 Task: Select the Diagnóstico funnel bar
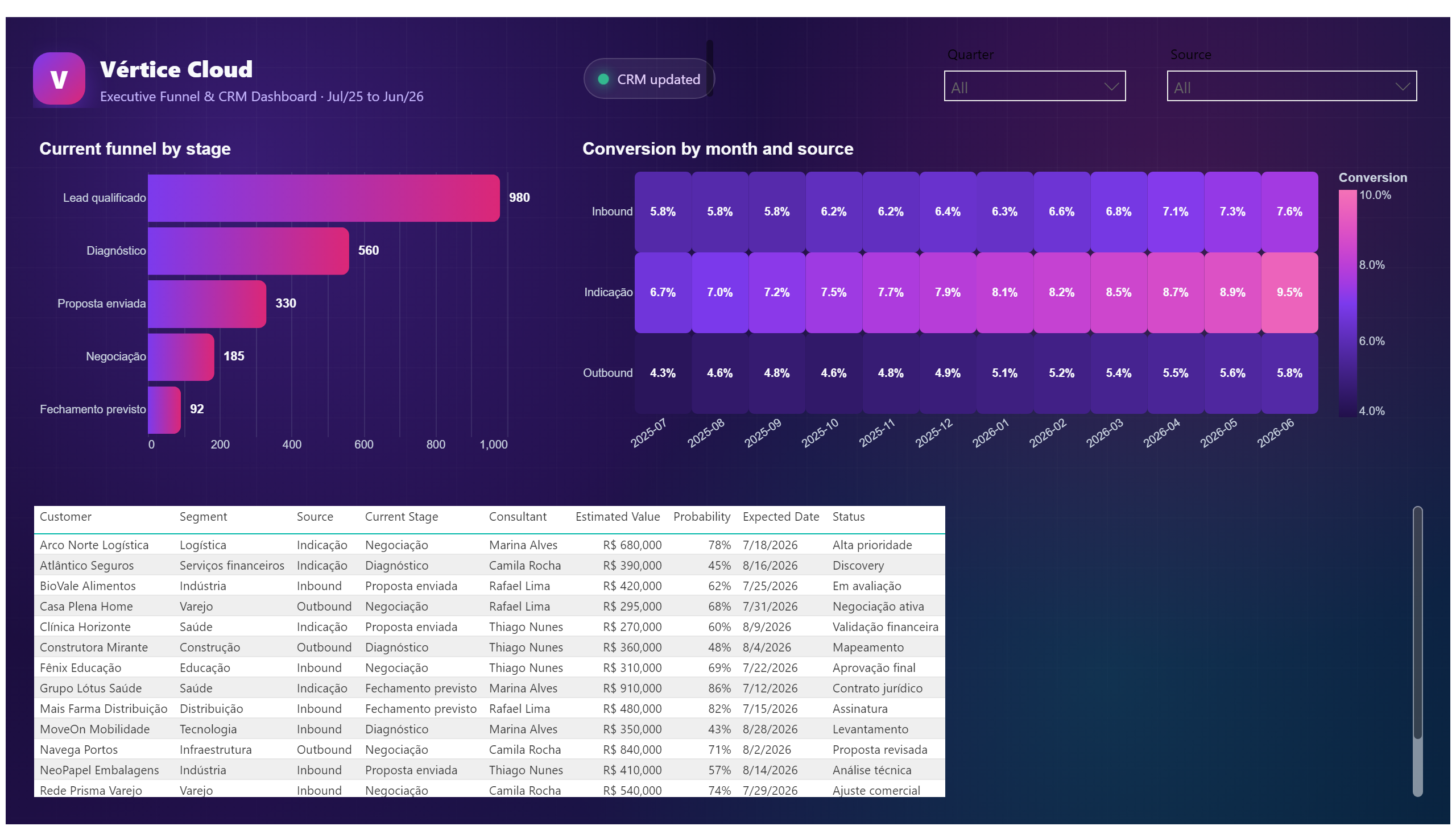[248, 251]
